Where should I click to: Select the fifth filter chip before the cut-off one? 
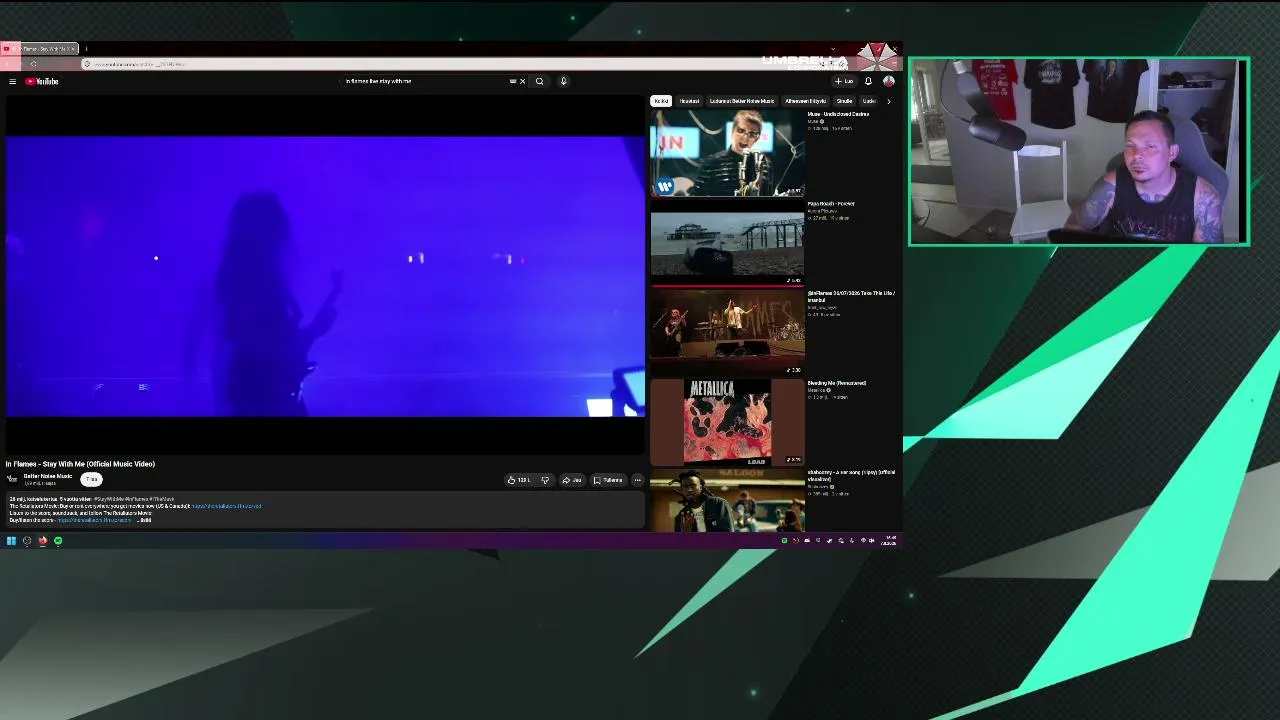(844, 101)
